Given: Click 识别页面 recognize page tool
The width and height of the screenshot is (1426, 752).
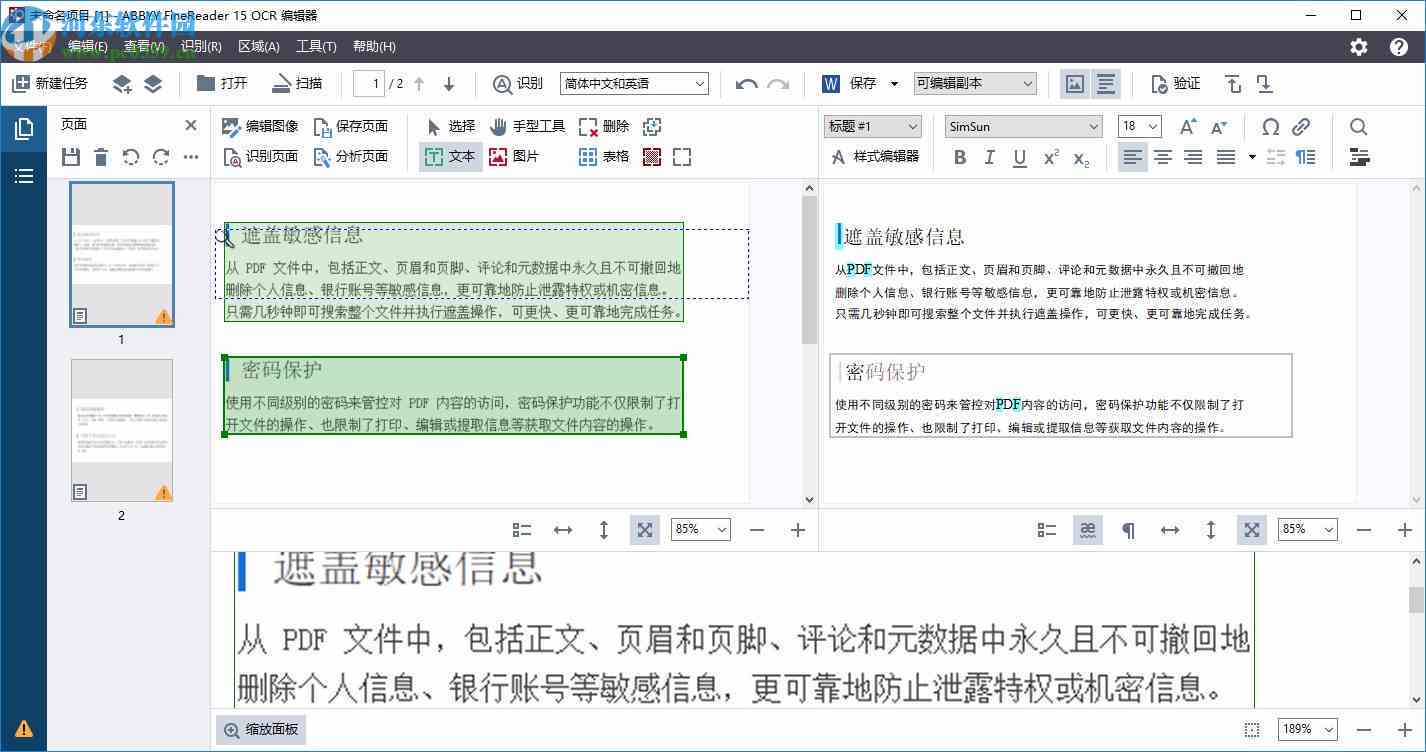Looking at the screenshot, I should [260, 156].
